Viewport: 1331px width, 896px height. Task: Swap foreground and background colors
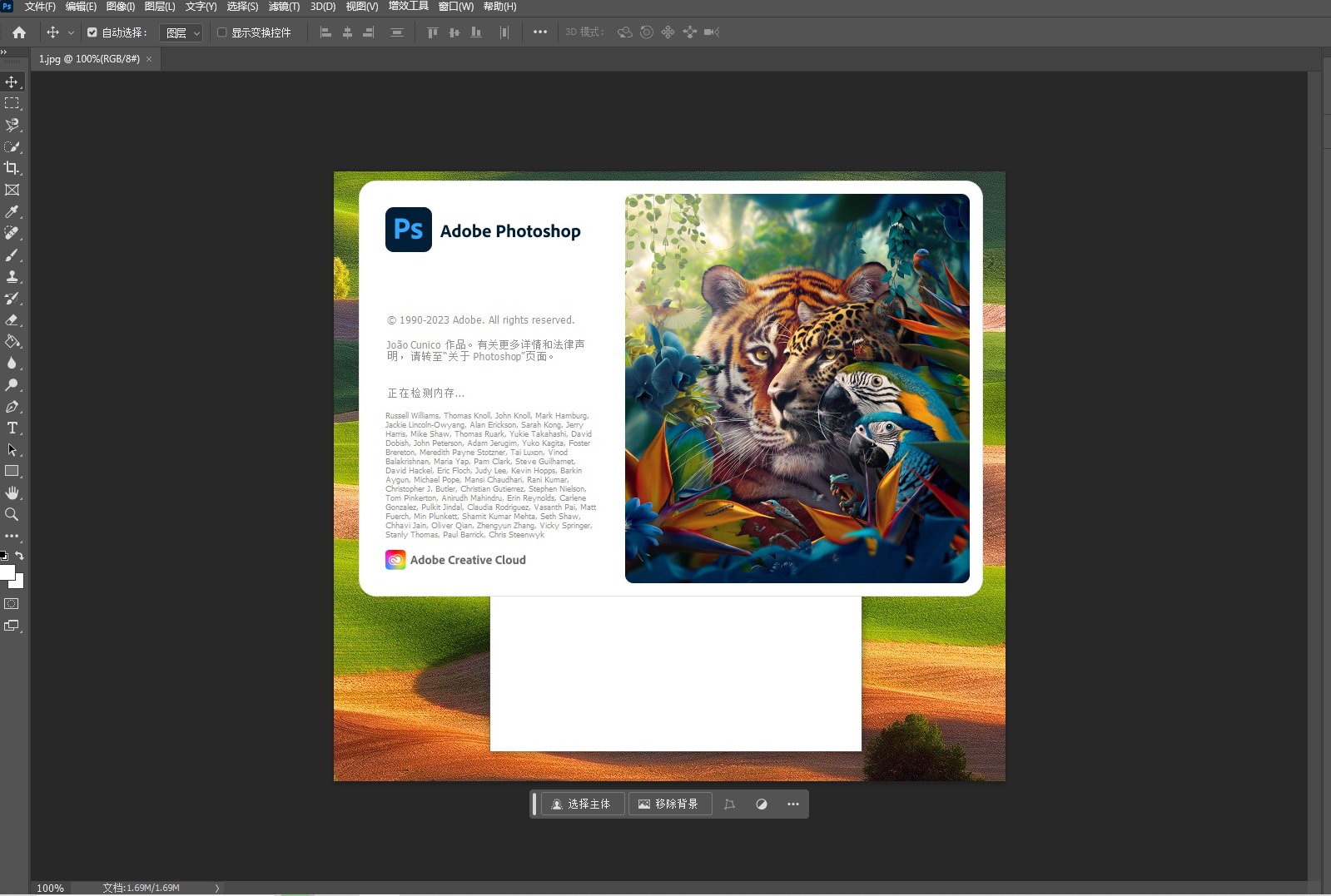19,556
